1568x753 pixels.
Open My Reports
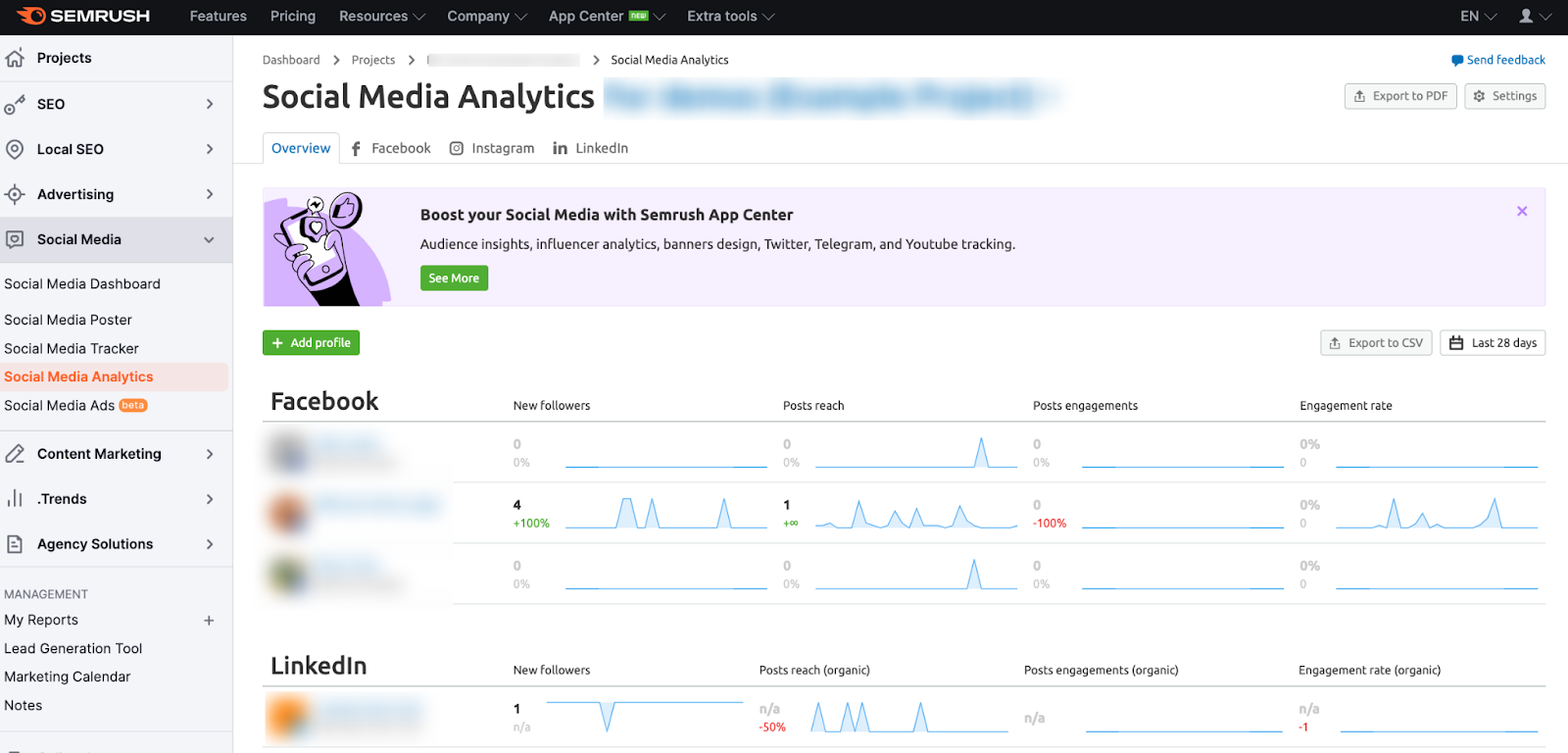(x=41, y=621)
